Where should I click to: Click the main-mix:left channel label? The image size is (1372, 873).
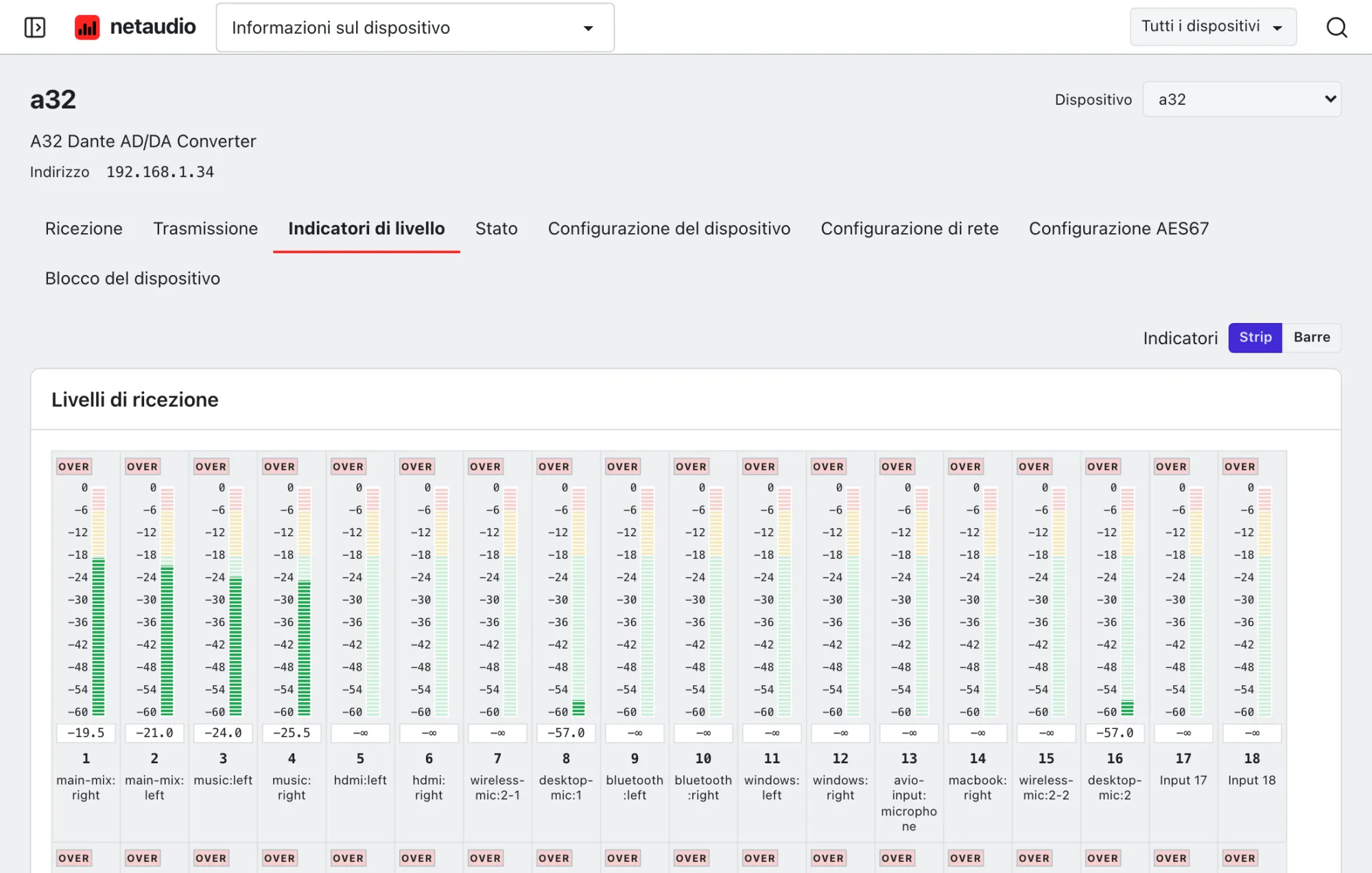pyautogui.click(x=154, y=787)
